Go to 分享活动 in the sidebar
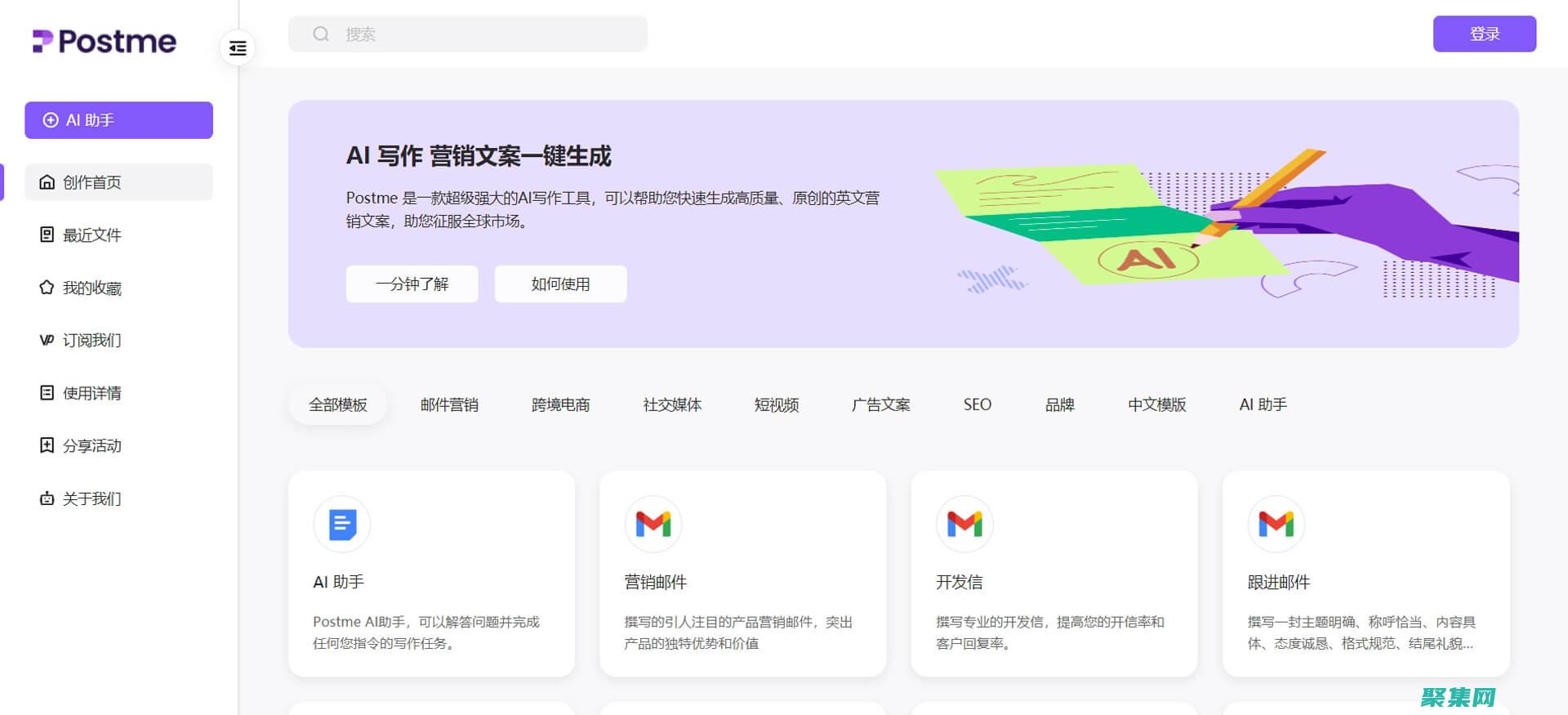 91,445
